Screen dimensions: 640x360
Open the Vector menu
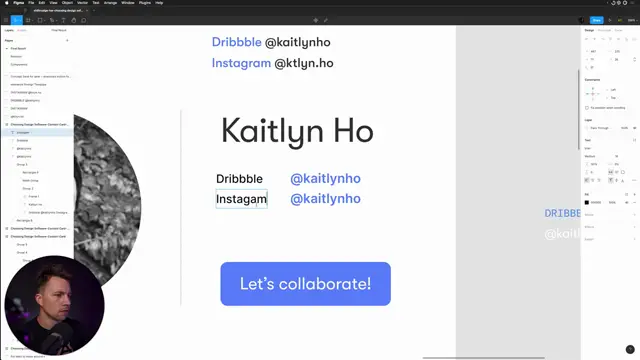(x=82, y=2)
